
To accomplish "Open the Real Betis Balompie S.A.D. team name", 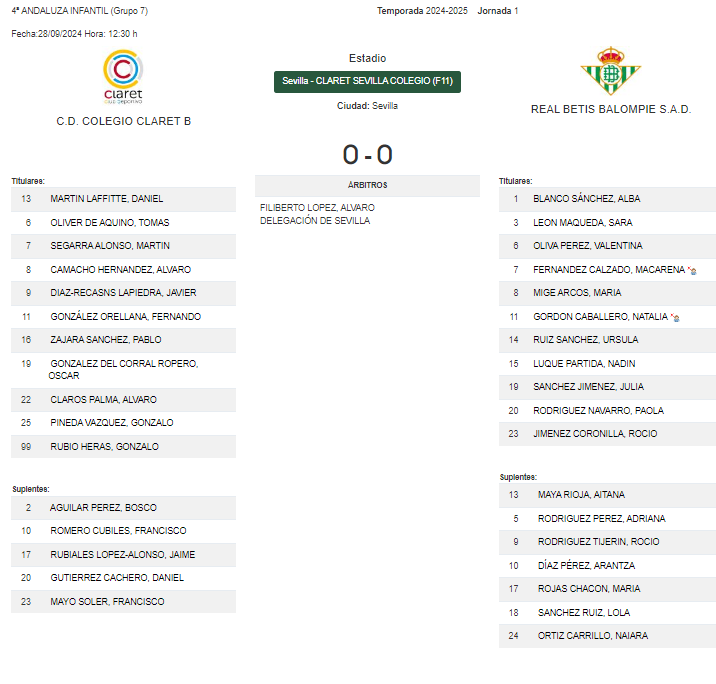I will [x=611, y=109].
